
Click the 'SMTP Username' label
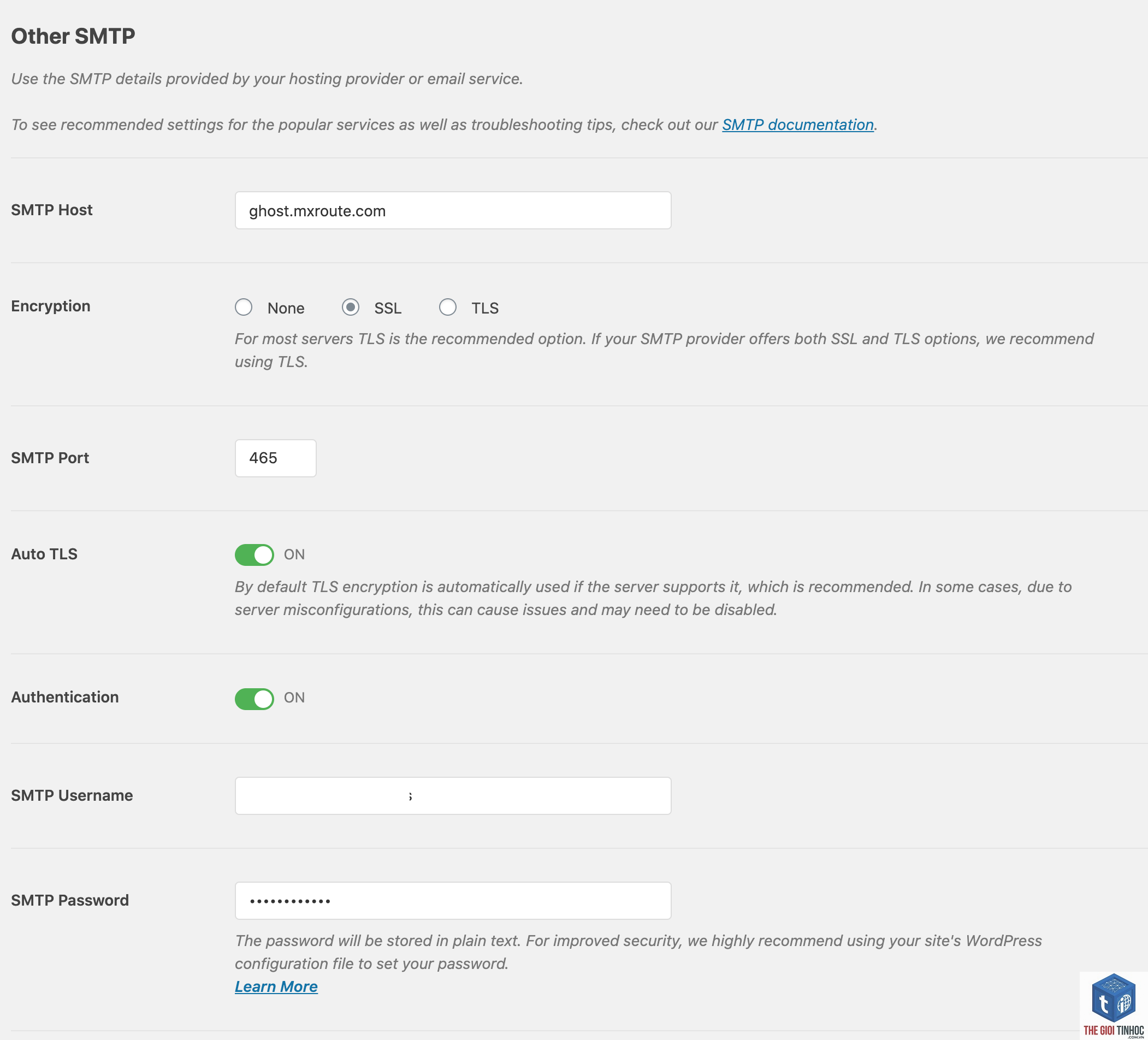[72, 795]
